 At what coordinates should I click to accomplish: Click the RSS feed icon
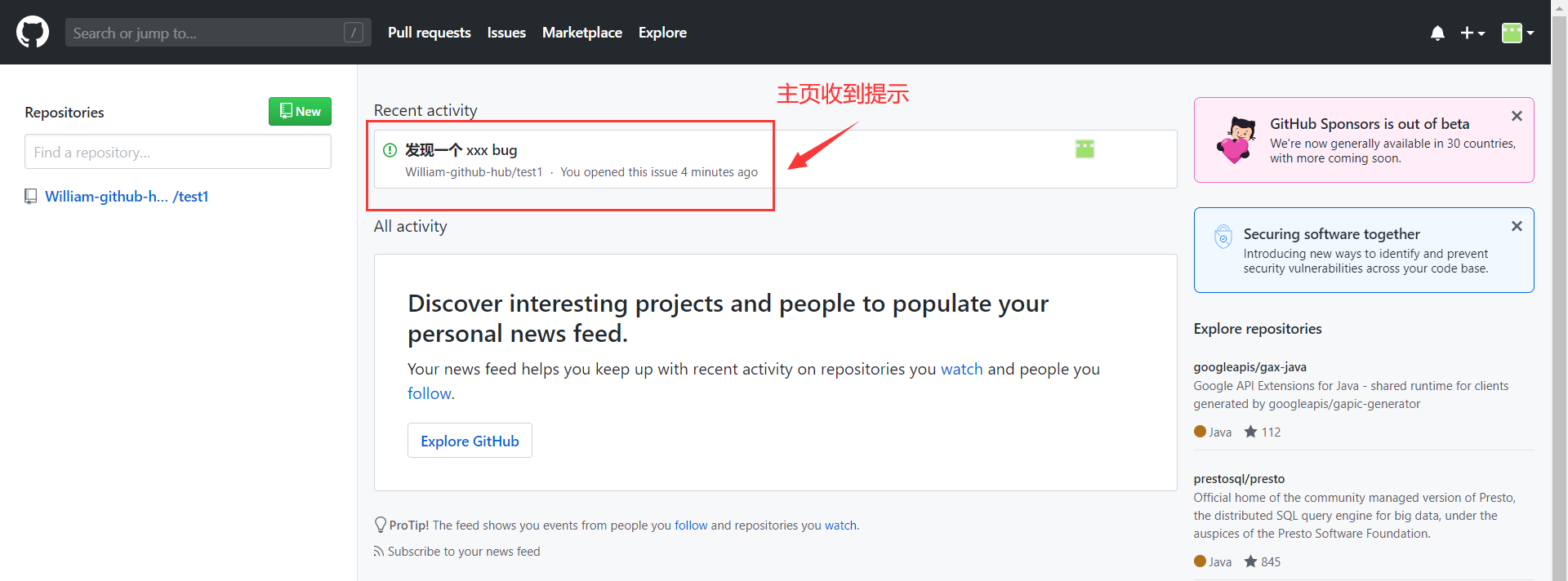pyautogui.click(x=379, y=552)
